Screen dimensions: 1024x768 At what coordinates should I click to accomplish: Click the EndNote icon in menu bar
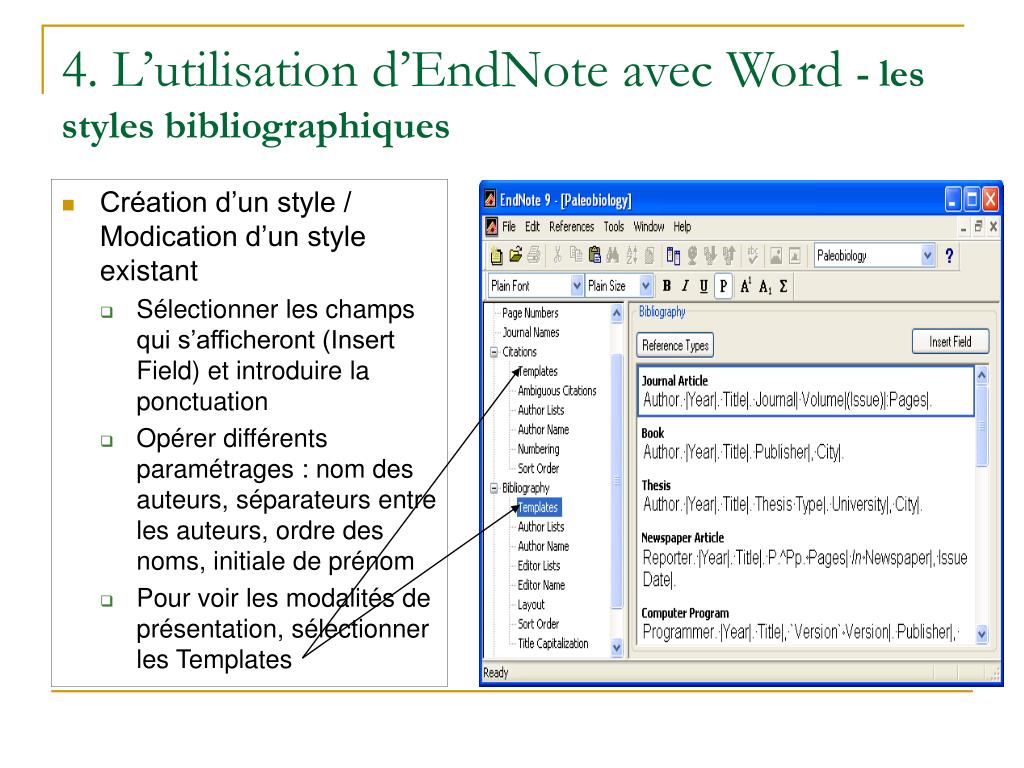tap(492, 227)
